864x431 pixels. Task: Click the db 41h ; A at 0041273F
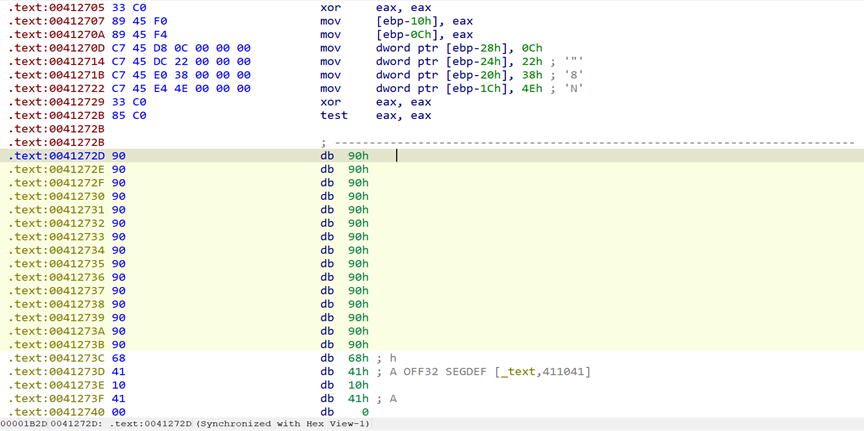pyautogui.click(x=358, y=398)
